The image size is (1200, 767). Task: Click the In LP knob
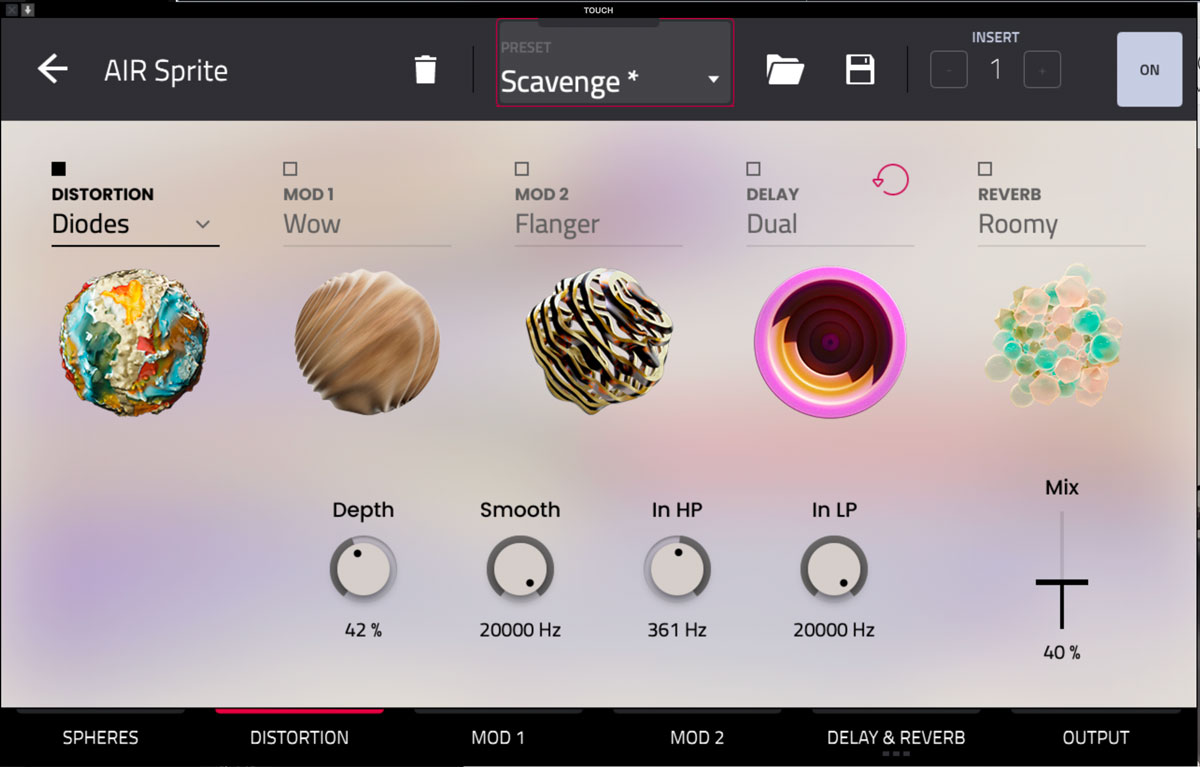834,570
